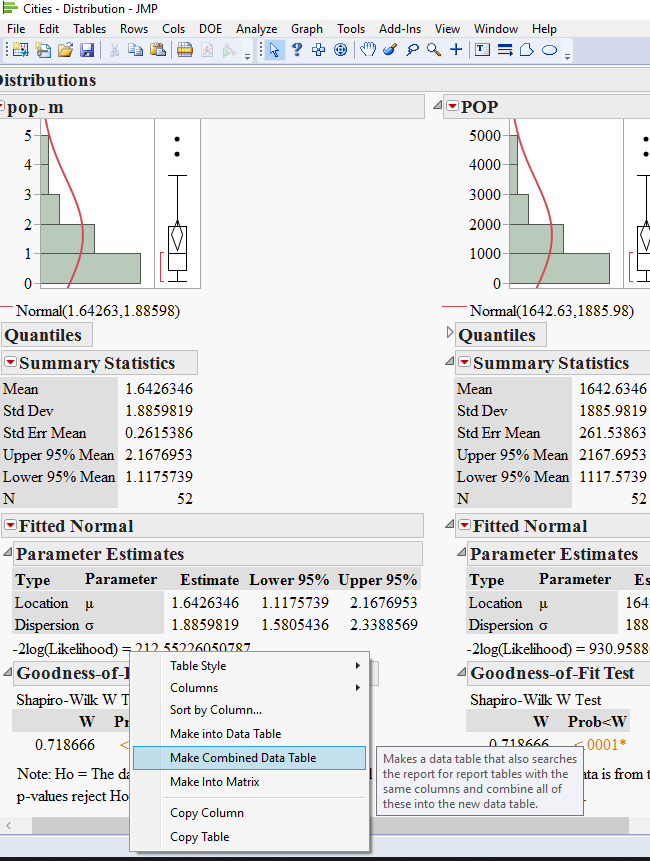The height and width of the screenshot is (861, 650).
Task: Click the toolbar overflow arrow after Ellipse
Action: click(567, 56)
